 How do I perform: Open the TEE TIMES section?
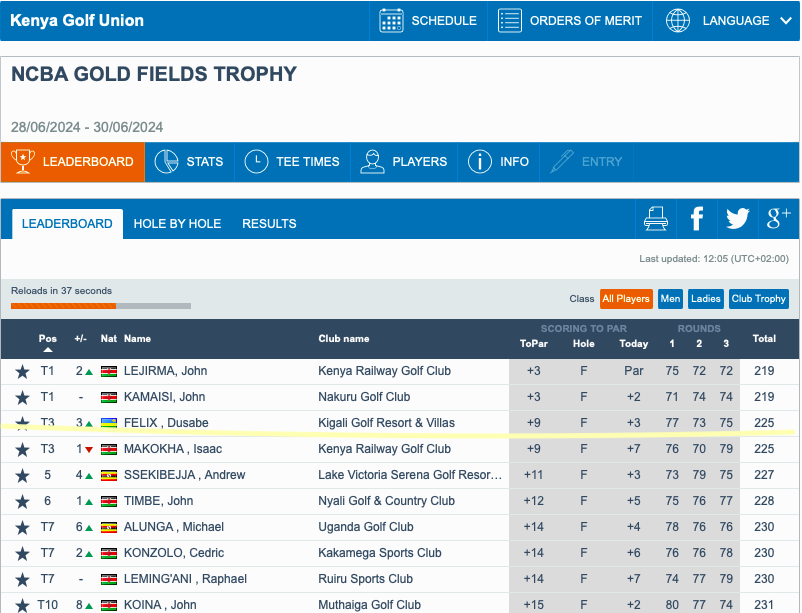coord(293,162)
